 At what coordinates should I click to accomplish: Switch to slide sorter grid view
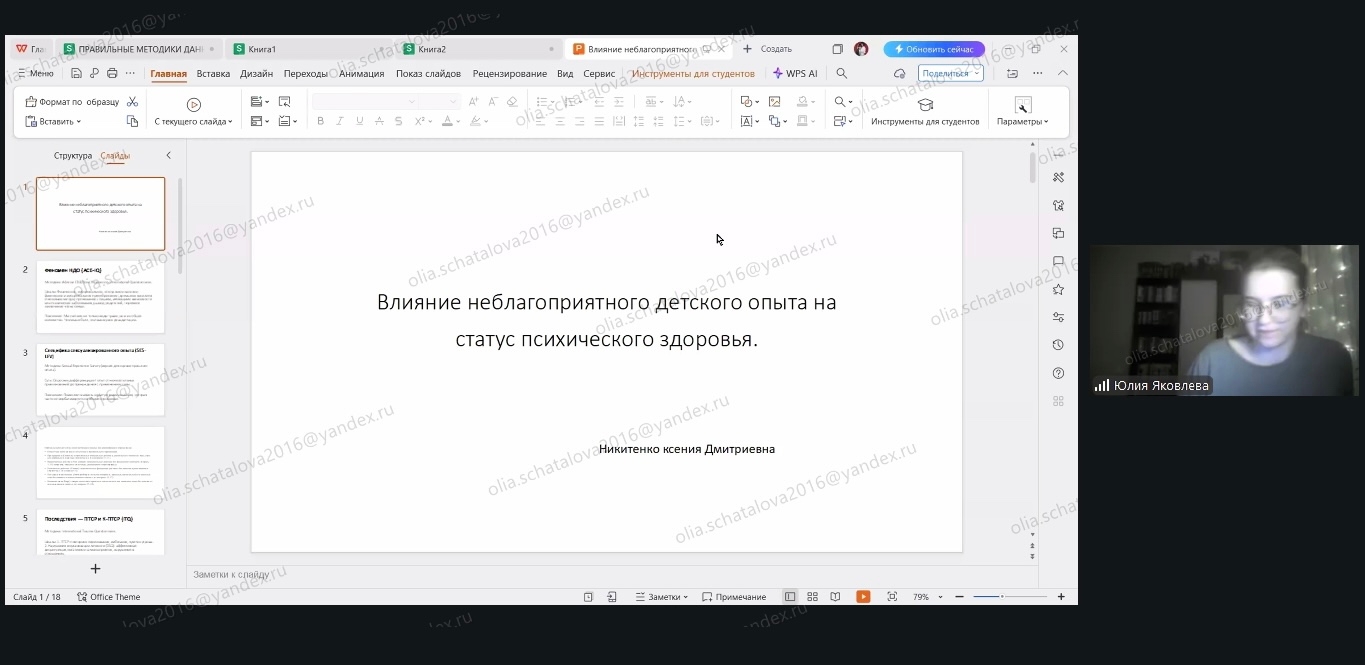click(x=812, y=597)
